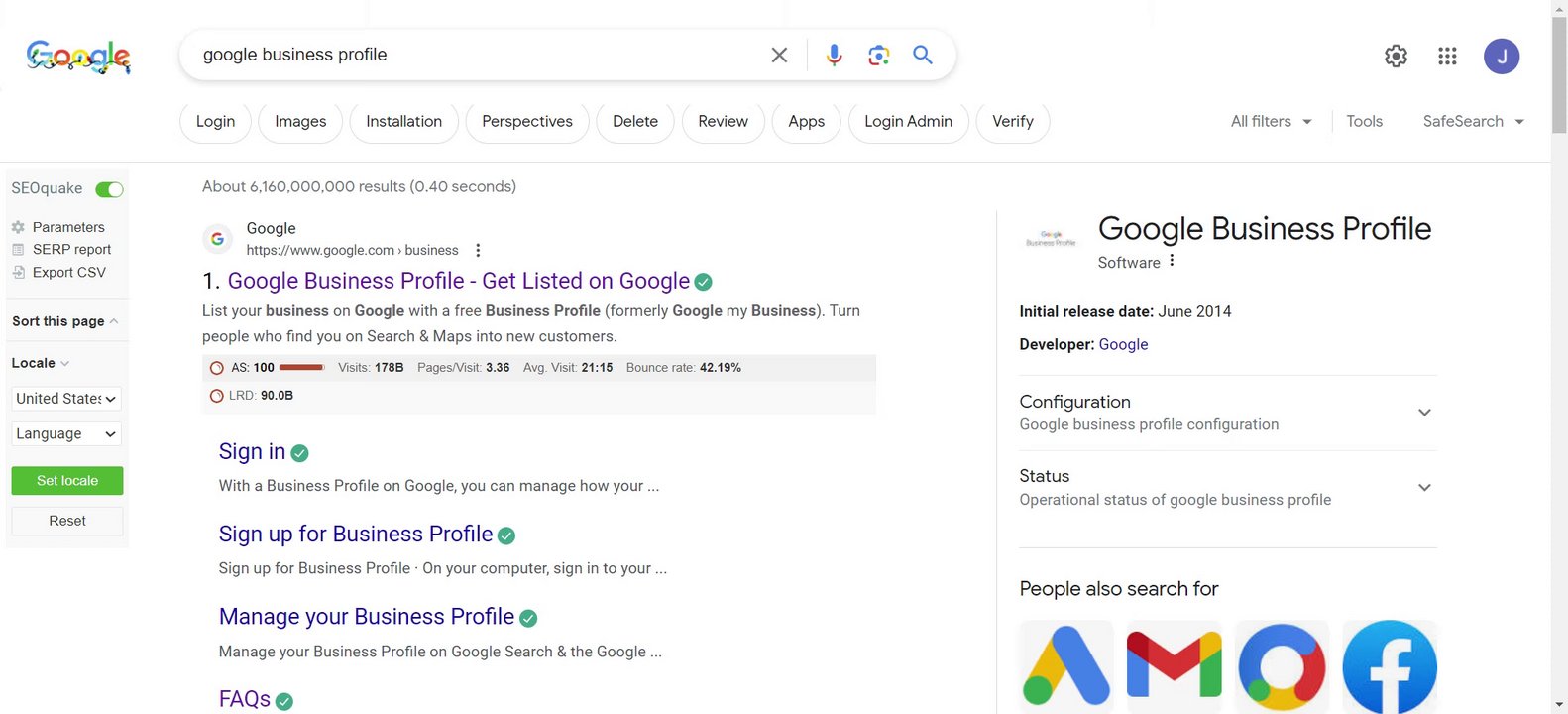Open Google Lens image search
The image size is (1568, 714).
pyautogui.click(x=878, y=55)
